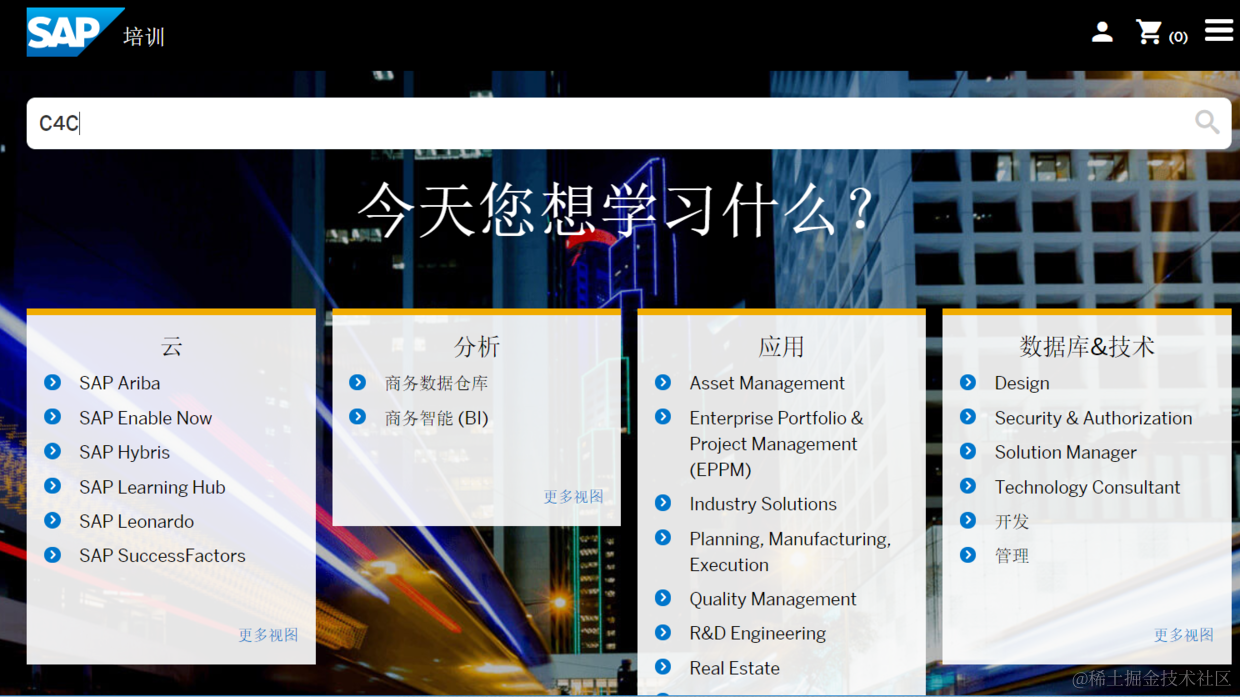Viewport: 1240px width, 697px height.
Task: Click the arrow bullet beside SAP Learning Hub
Action: tap(53, 486)
